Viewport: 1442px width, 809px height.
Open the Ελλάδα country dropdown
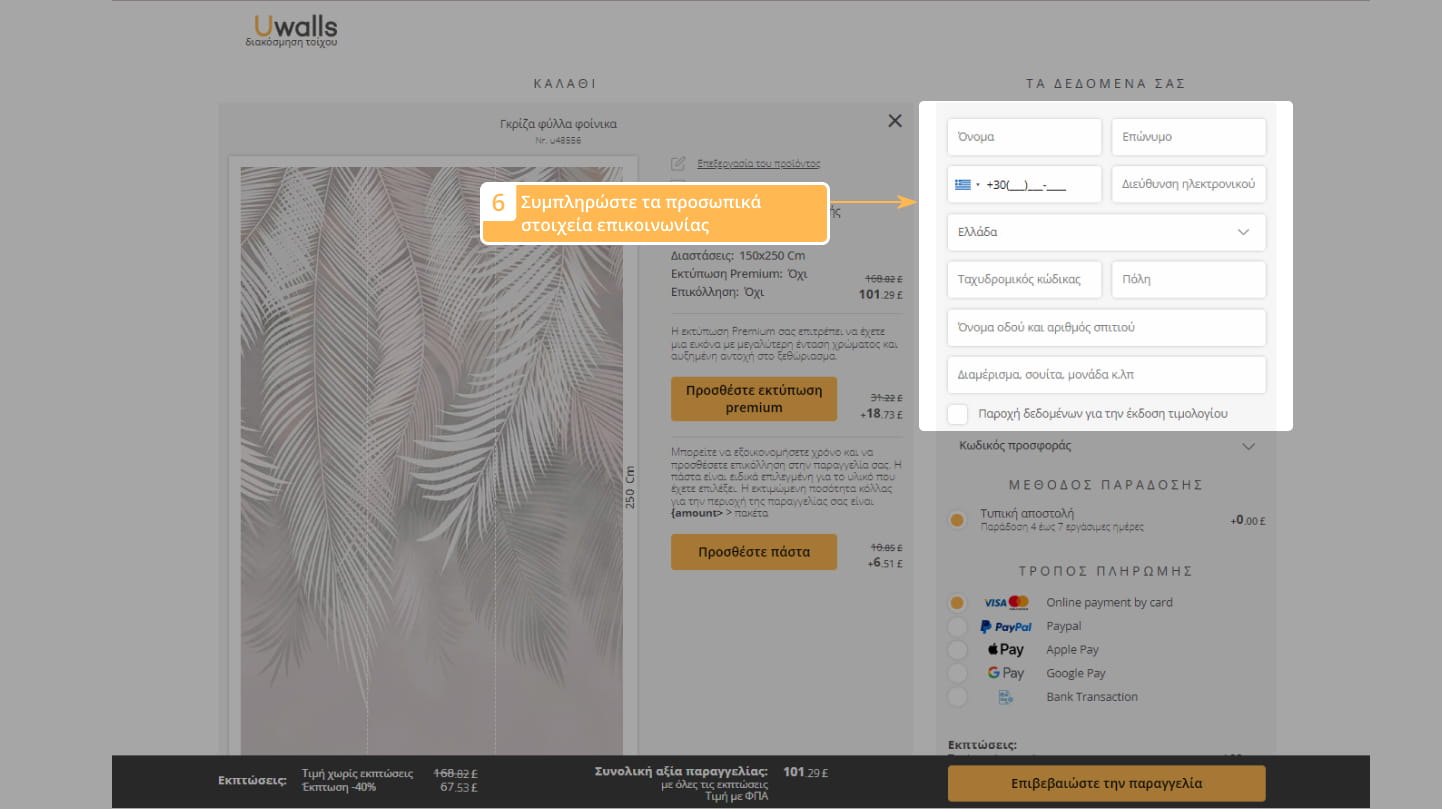click(x=1106, y=232)
